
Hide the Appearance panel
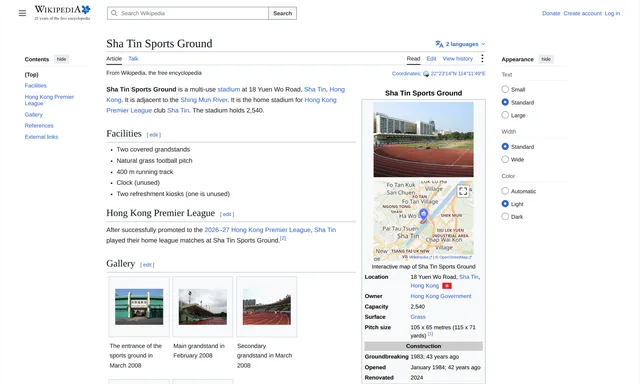[x=546, y=59]
